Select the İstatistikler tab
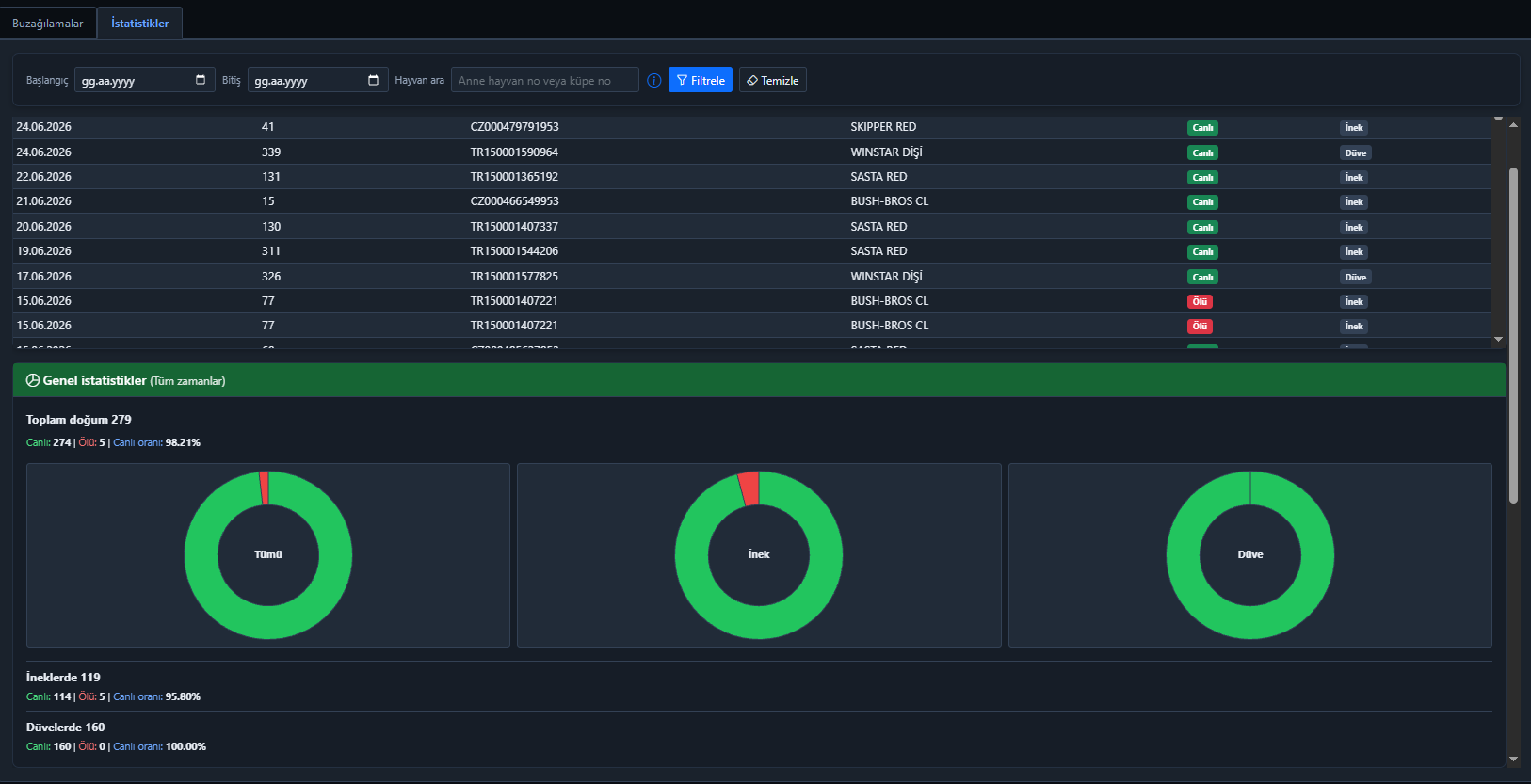 139,23
